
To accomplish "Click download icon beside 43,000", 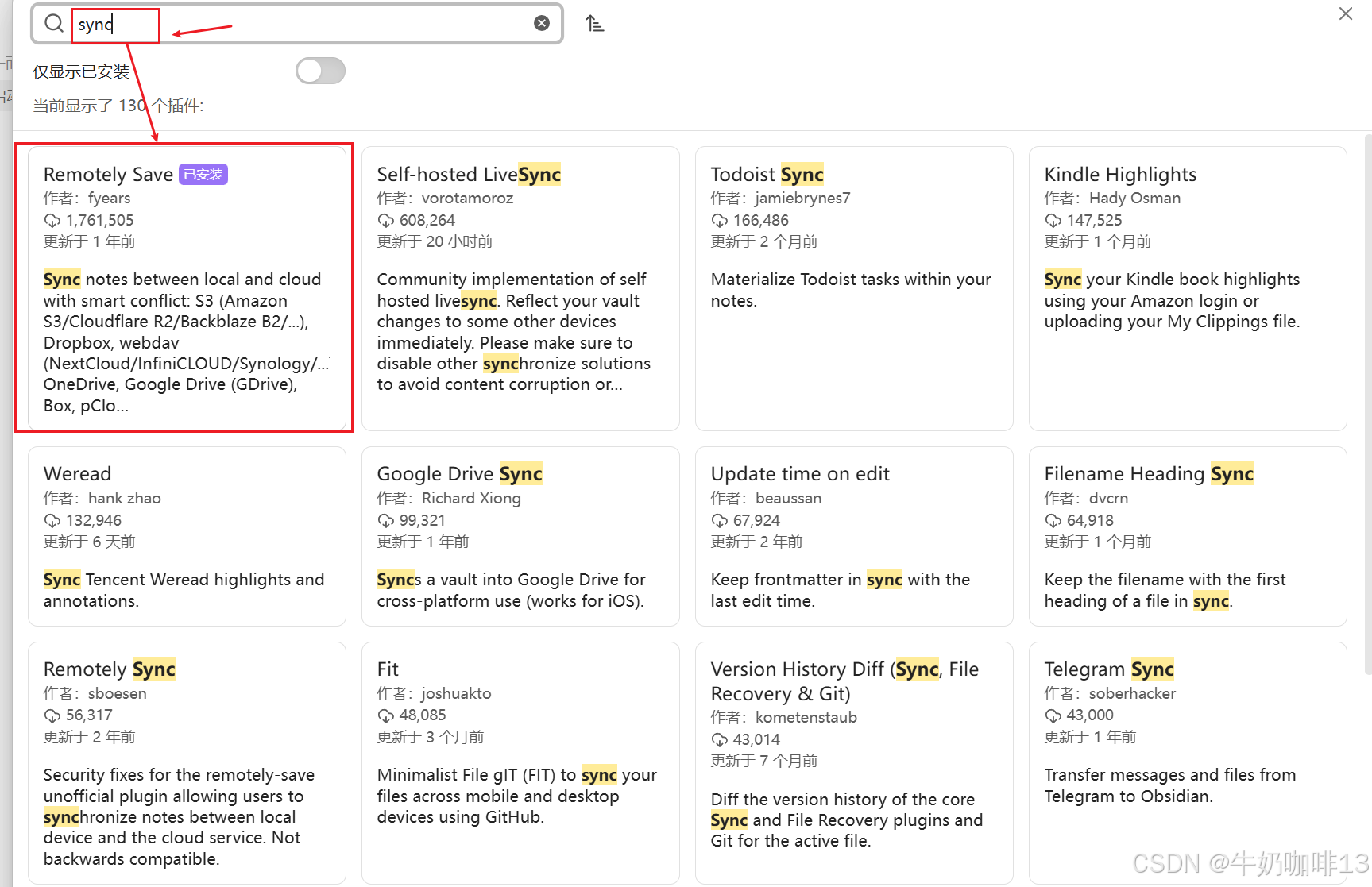I will coord(1053,715).
